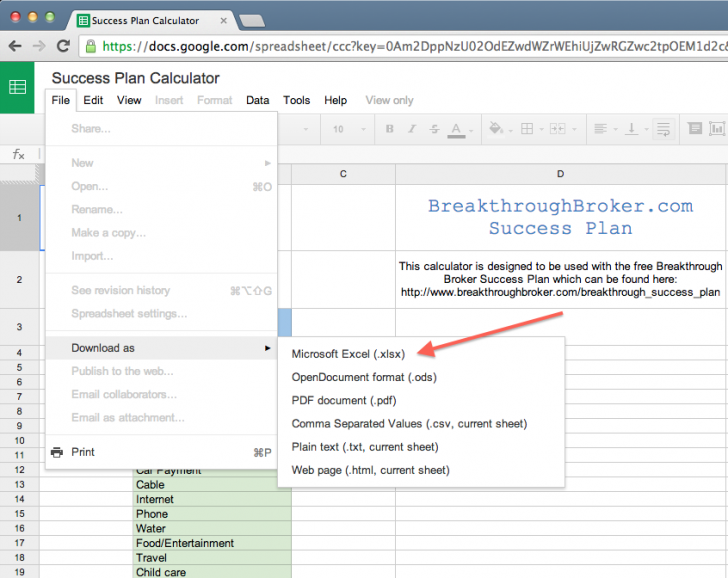Reload the page in the browser
The height and width of the screenshot is (578, 728).
tap(63, 45)
